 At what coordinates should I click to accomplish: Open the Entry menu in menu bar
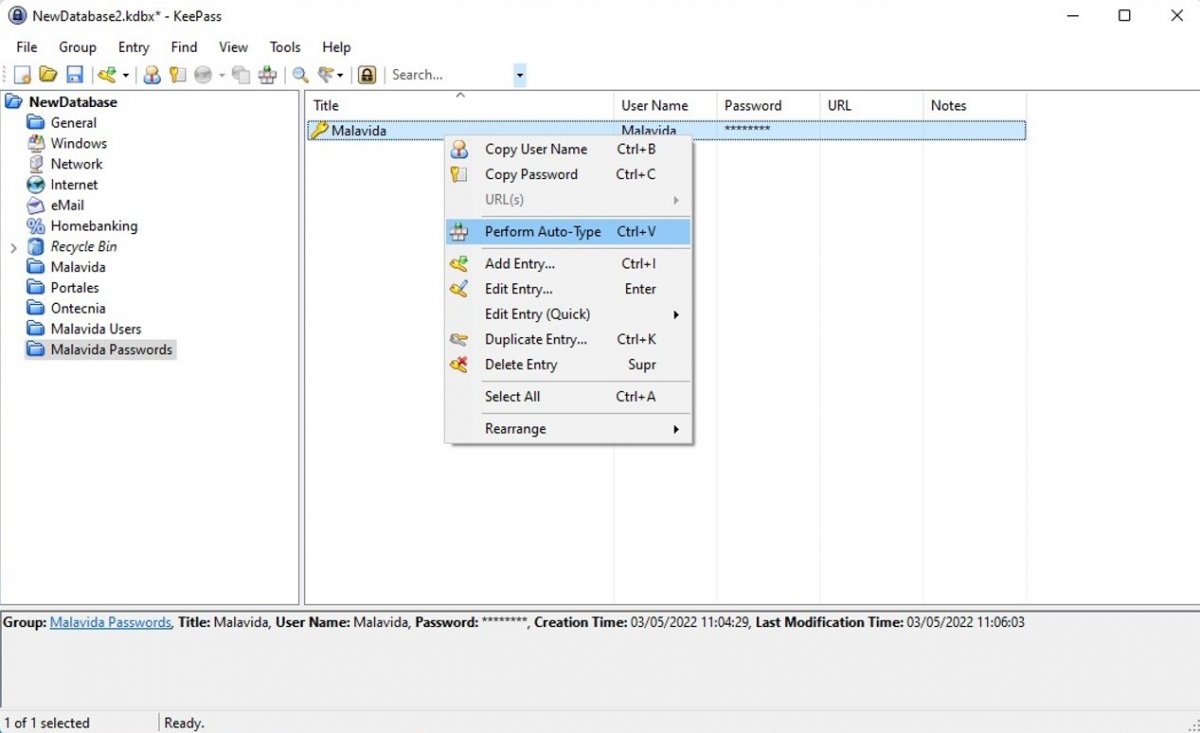tap(133, 47)
